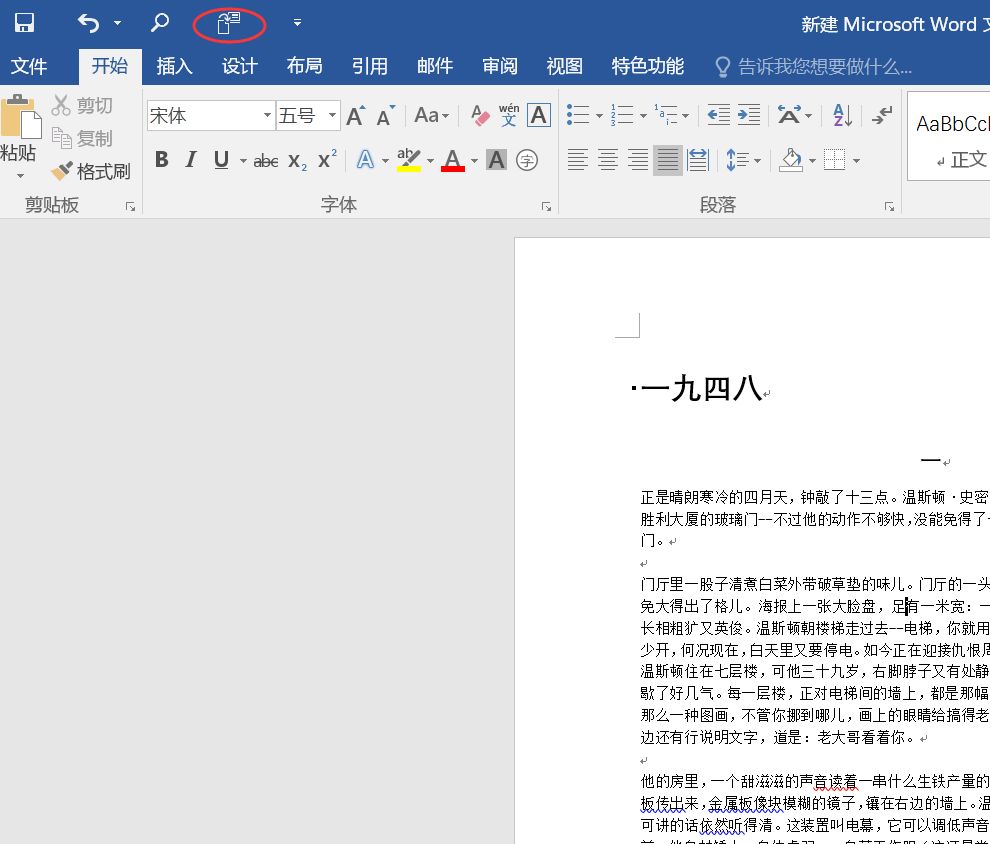Click the 格式刷 format painter button

tap(91, 171)
